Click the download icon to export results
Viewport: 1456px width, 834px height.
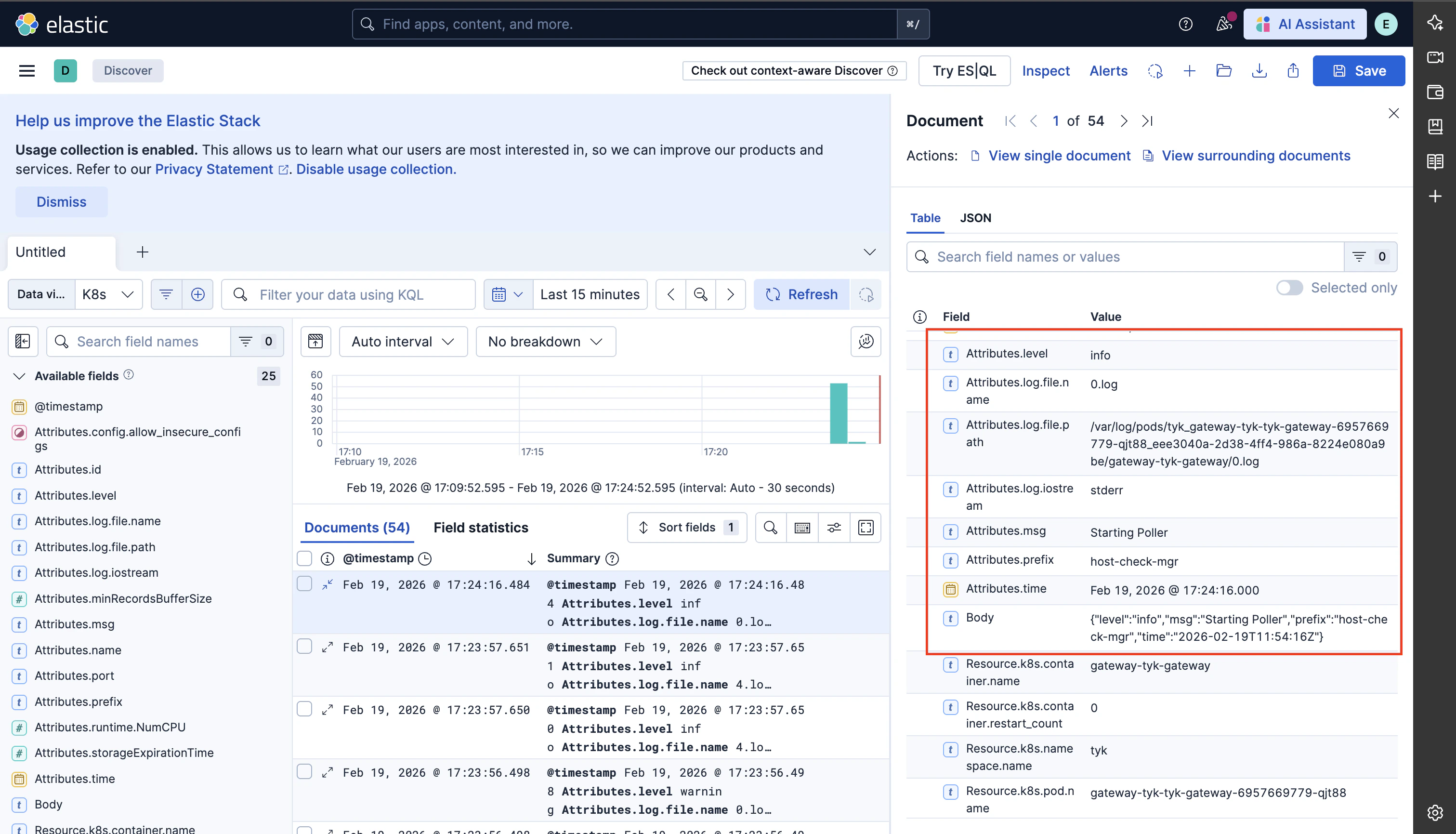pyautogui.click(x=1259, y=70)
